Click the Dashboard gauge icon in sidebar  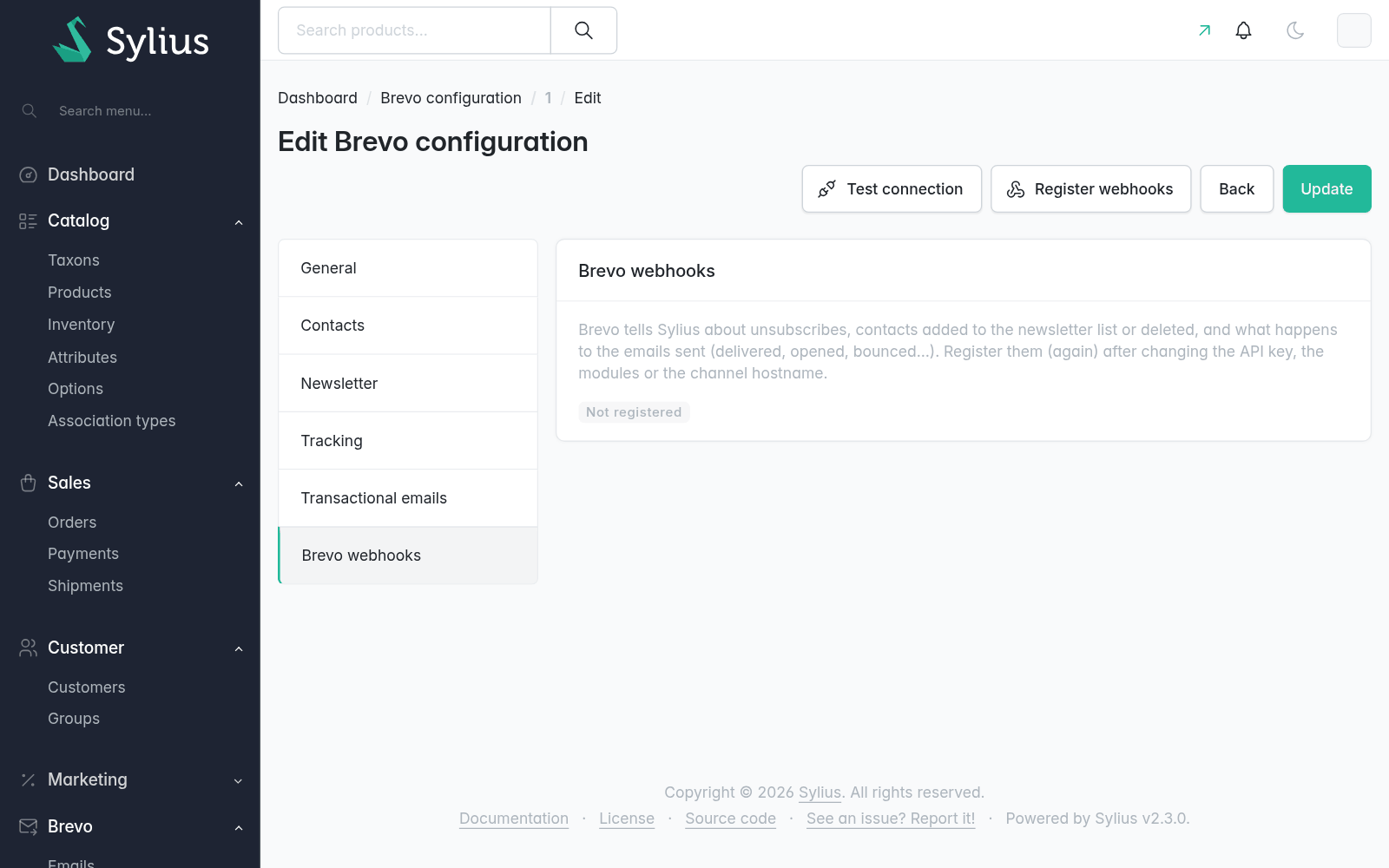[29, 174]
